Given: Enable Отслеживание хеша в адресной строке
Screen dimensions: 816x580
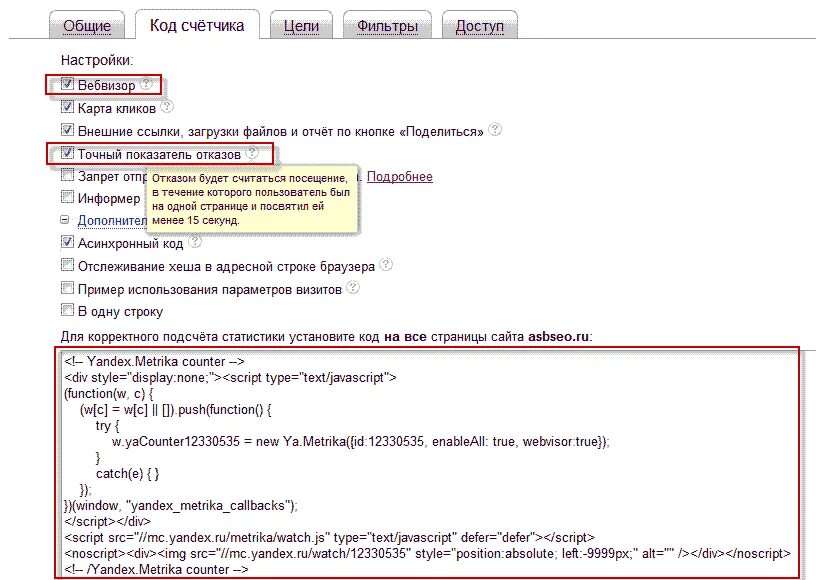Looking at the screenshot, I should pyautogui.click(x=67, y=265).
